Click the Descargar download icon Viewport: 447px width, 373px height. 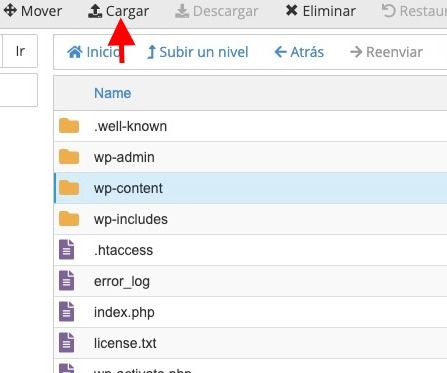pyautogui.click(x=182, y=11)
